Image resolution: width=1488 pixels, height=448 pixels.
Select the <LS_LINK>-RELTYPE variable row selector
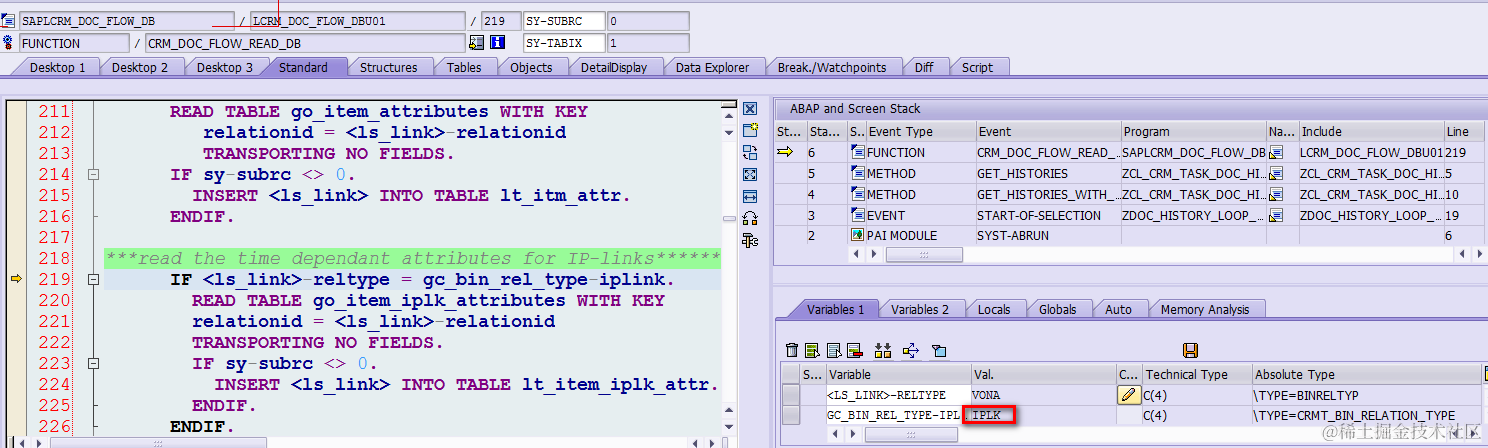(791, 395)
